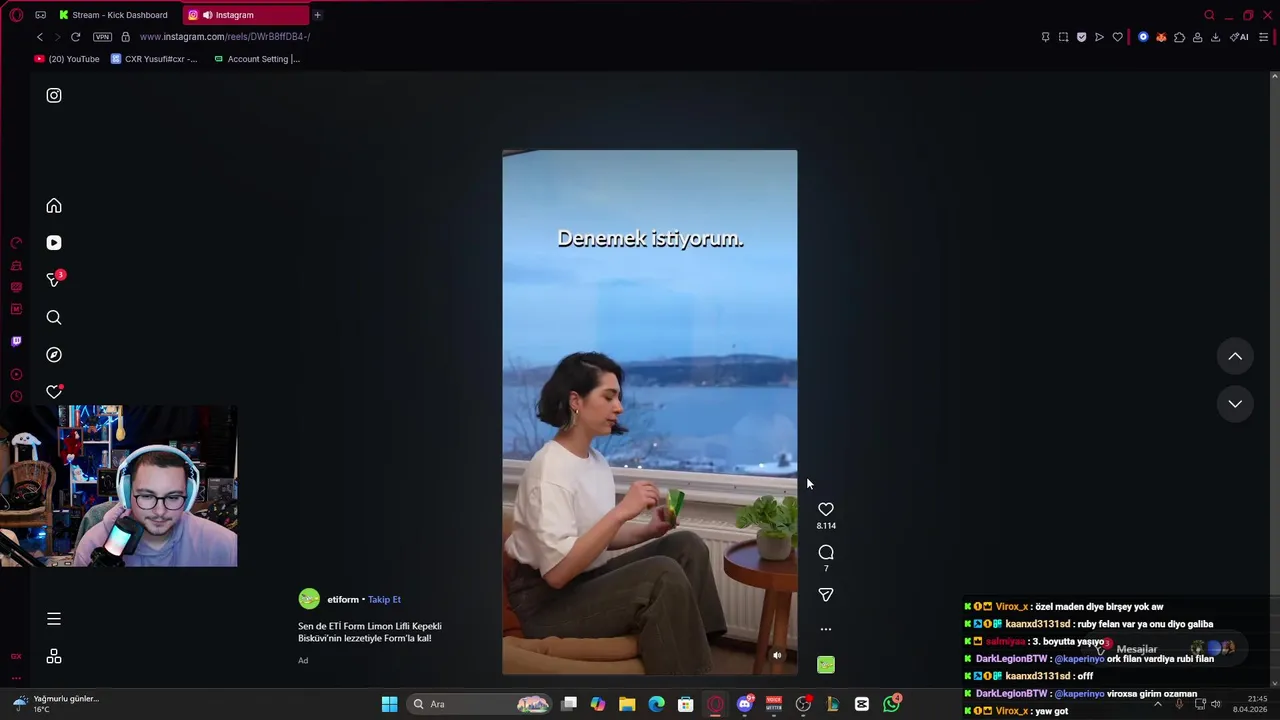The image size is (1280, 720).
Task: Click the Opera pinboard pin icon
Action: (x=1046, y=37)
